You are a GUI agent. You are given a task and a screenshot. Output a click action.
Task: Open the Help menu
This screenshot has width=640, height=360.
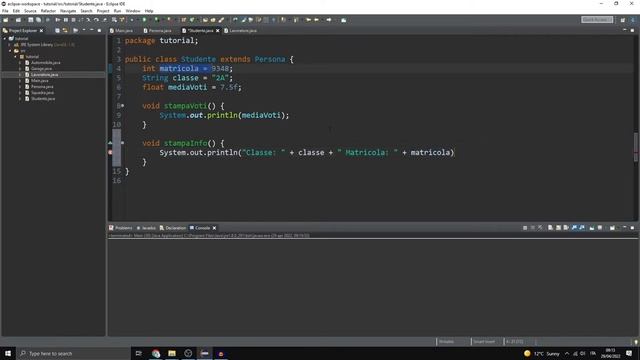click(x=149, y=11)
